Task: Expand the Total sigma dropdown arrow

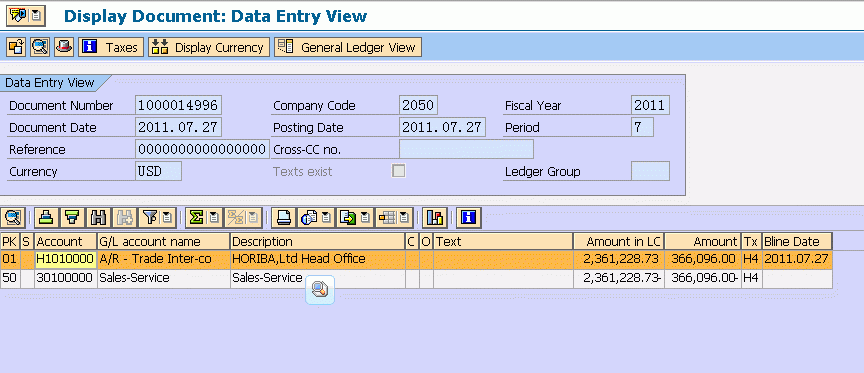Action: tap(215, 218)
